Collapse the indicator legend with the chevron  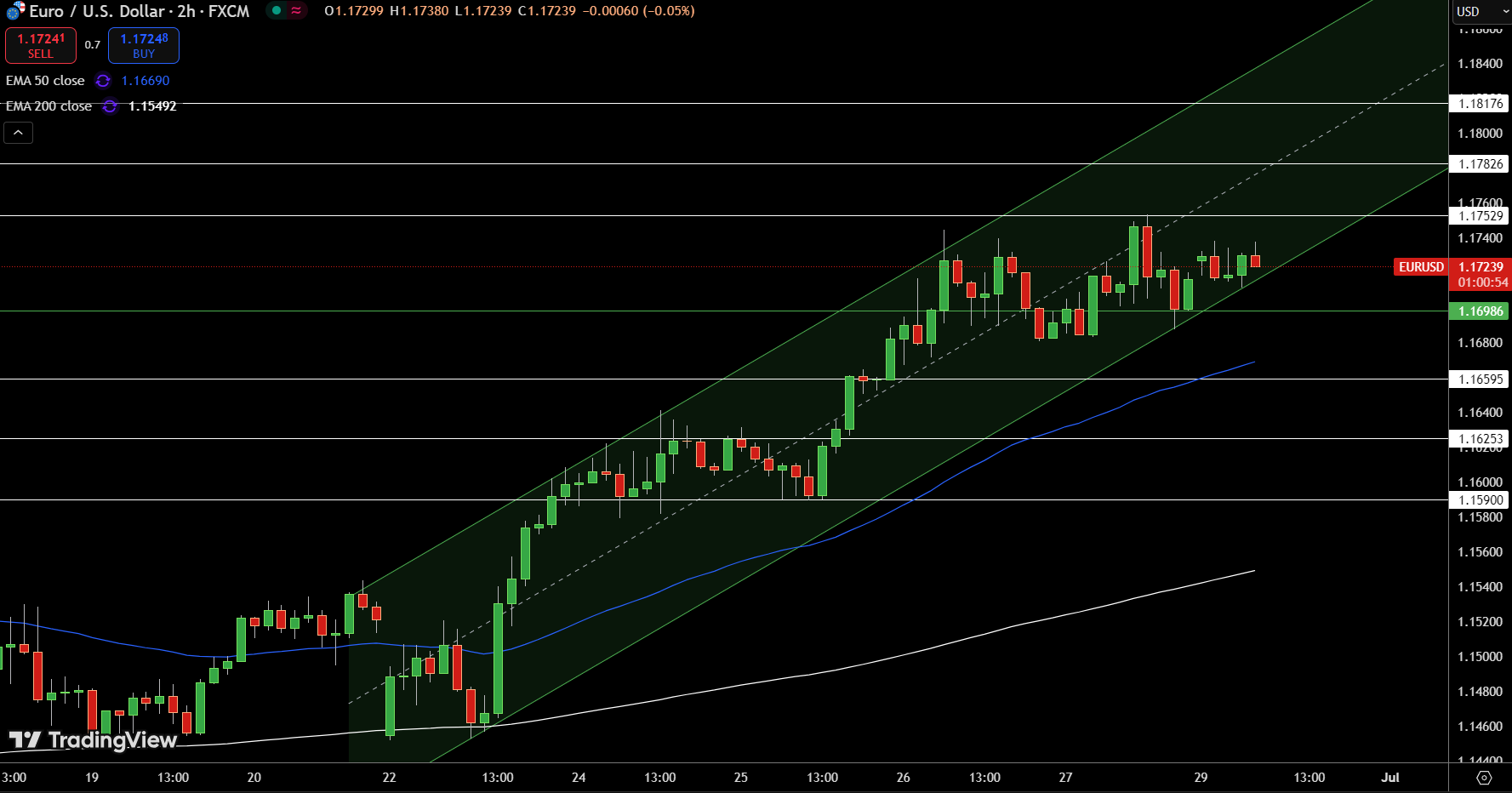click(18, 133)
